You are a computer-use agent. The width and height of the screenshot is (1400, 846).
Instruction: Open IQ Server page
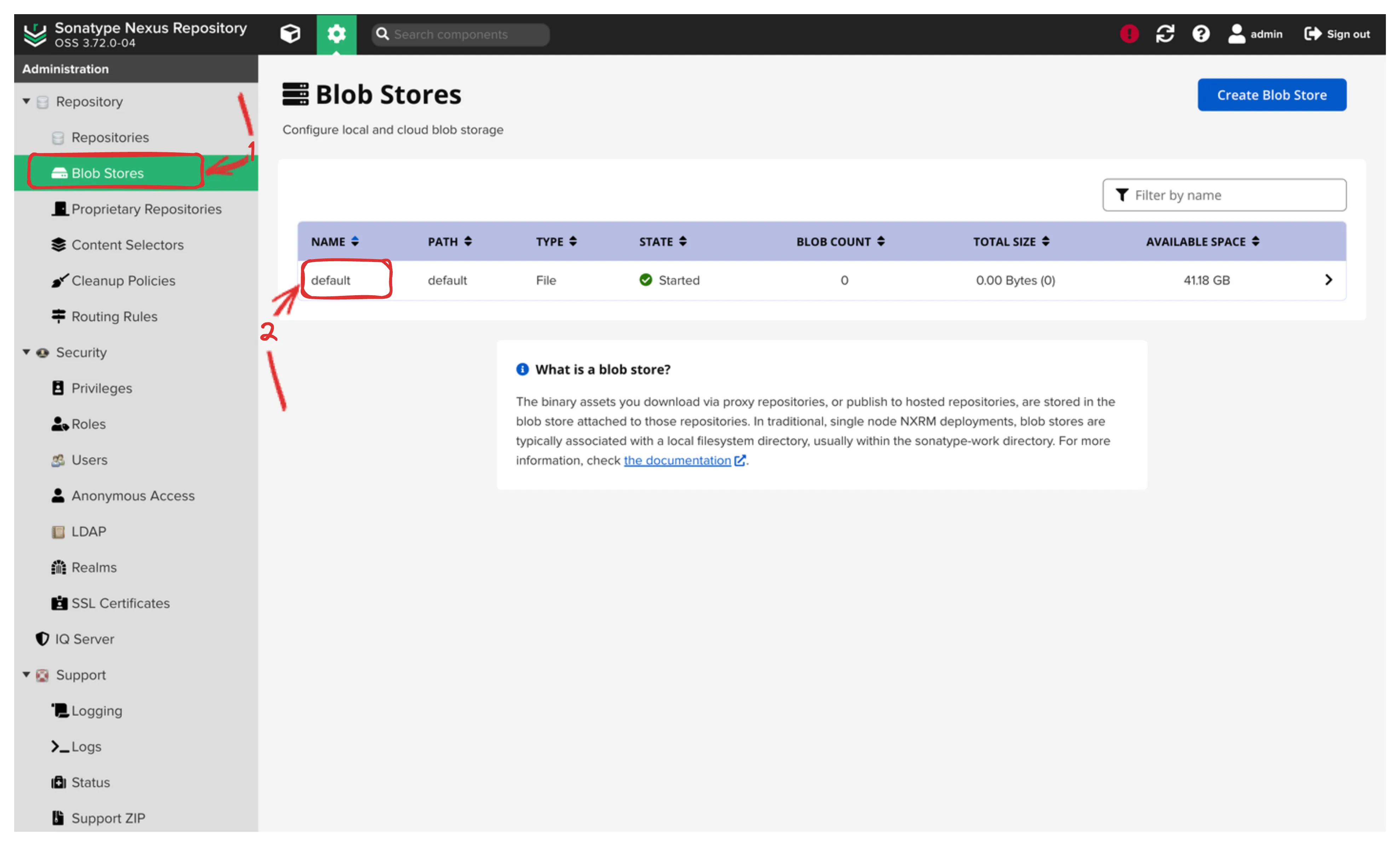click(x=85, y=639)
